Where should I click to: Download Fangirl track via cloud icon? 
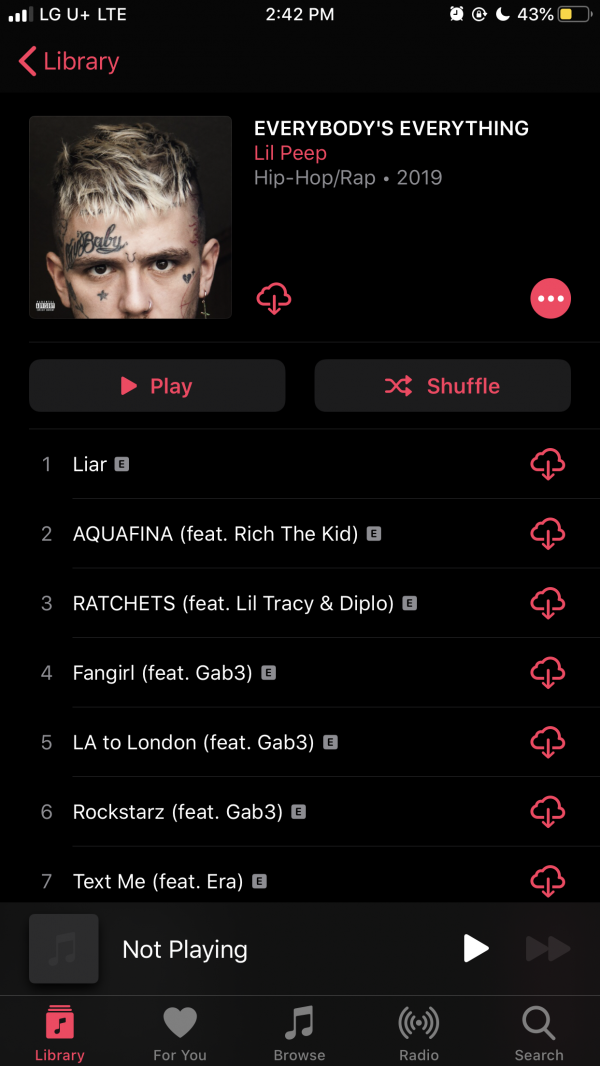click(x=548, y=672)
